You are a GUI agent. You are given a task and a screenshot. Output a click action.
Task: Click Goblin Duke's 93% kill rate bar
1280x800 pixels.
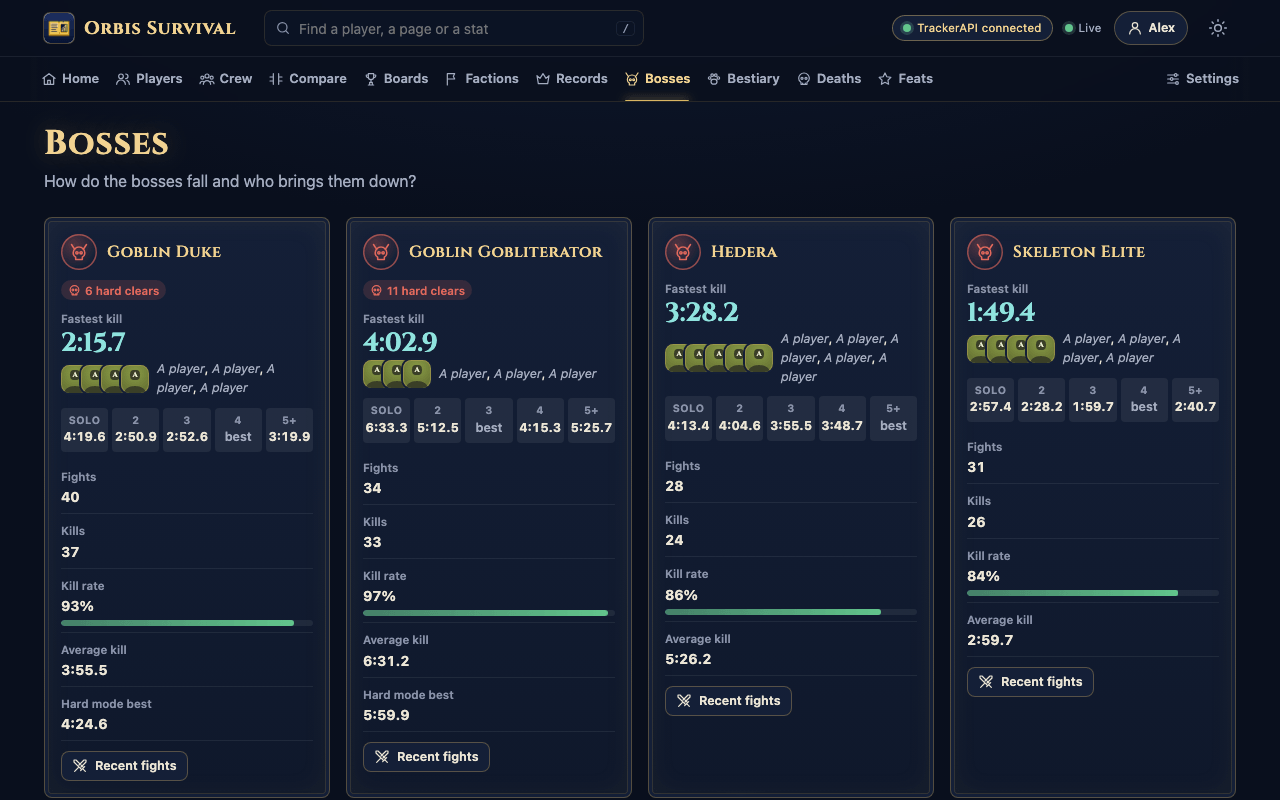pyautogui.click(x=187, y=623)
